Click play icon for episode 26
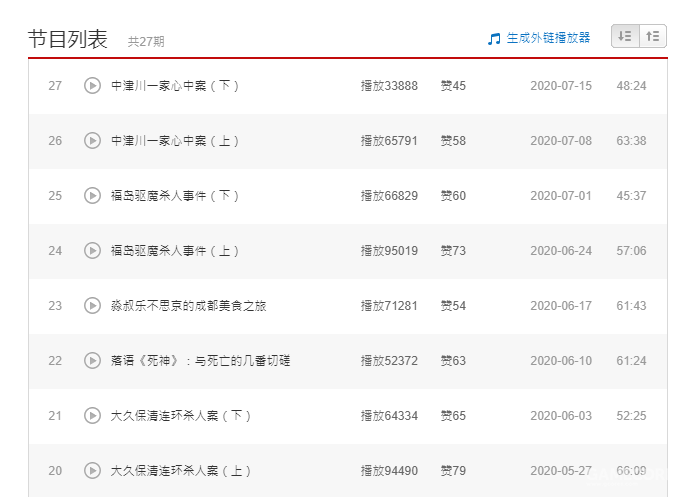Screen dimensions: 693x497 (92, 141)
